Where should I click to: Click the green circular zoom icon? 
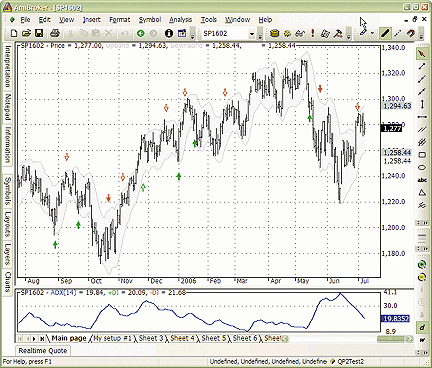tap(422, 265)
